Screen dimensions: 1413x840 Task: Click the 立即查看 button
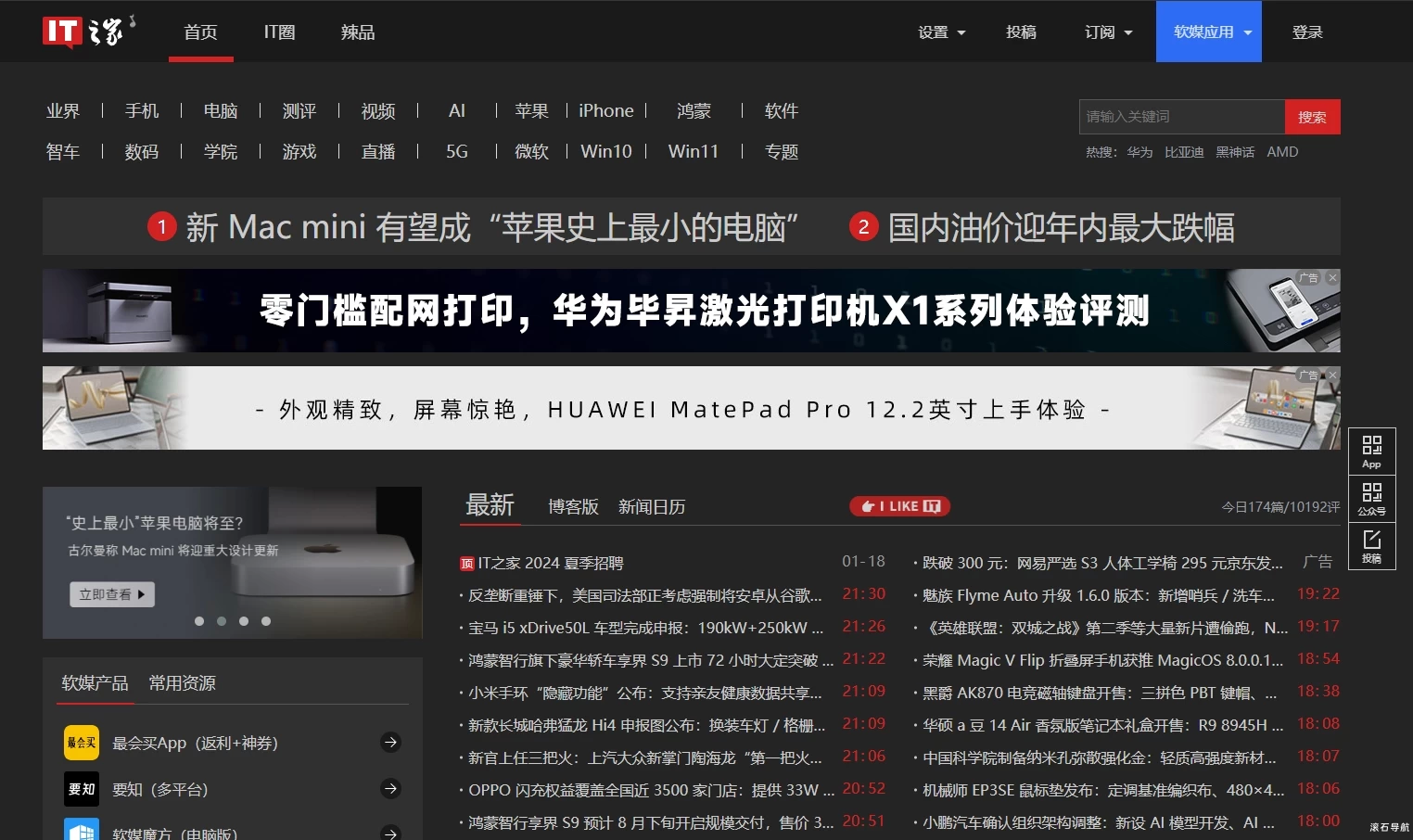112,594
